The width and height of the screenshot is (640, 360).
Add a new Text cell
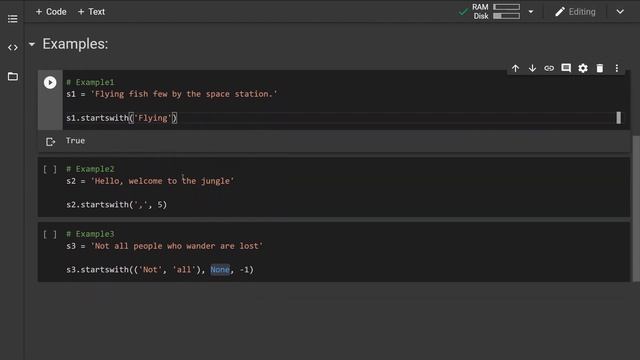click(91, 12)
